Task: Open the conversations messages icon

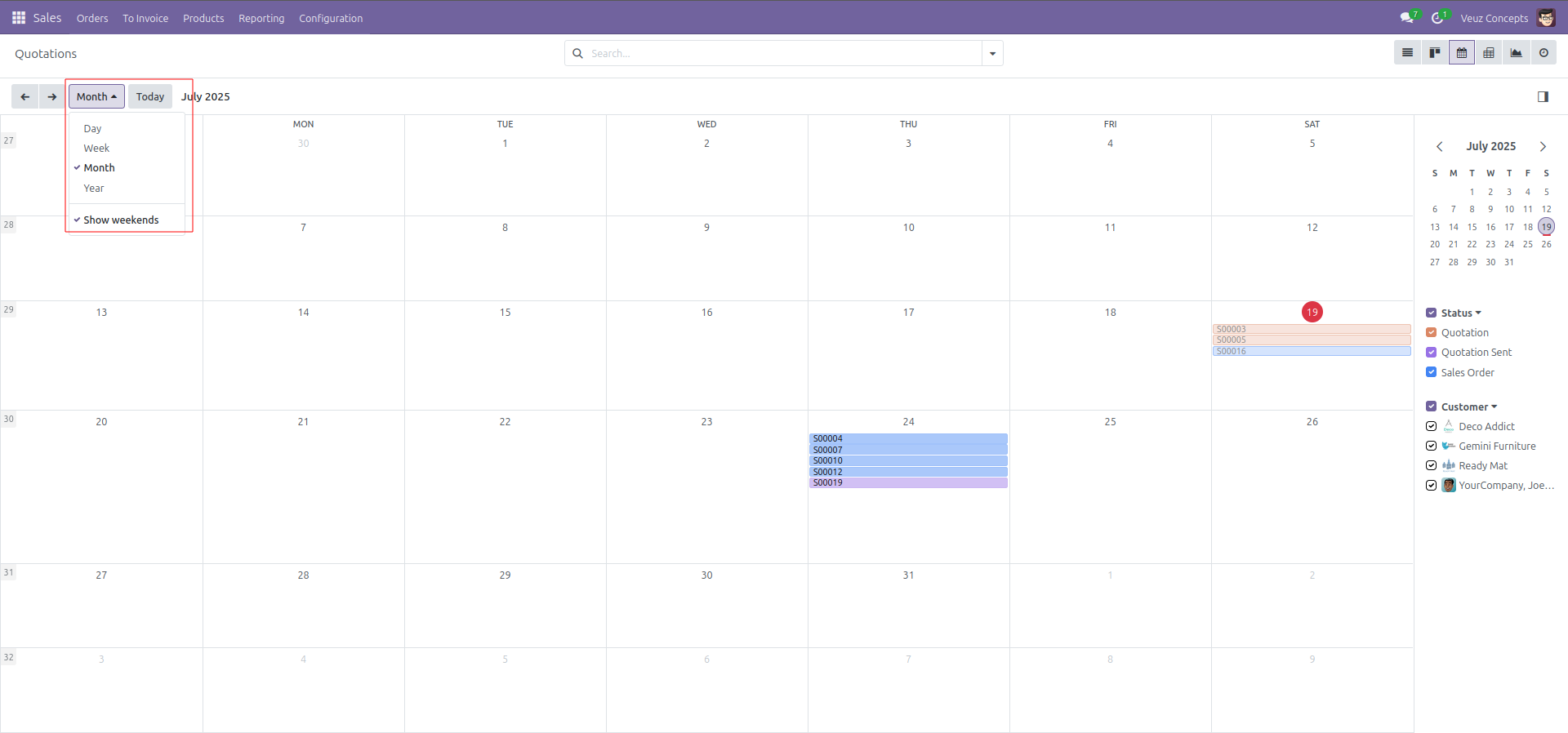Action: point(1406,18)
